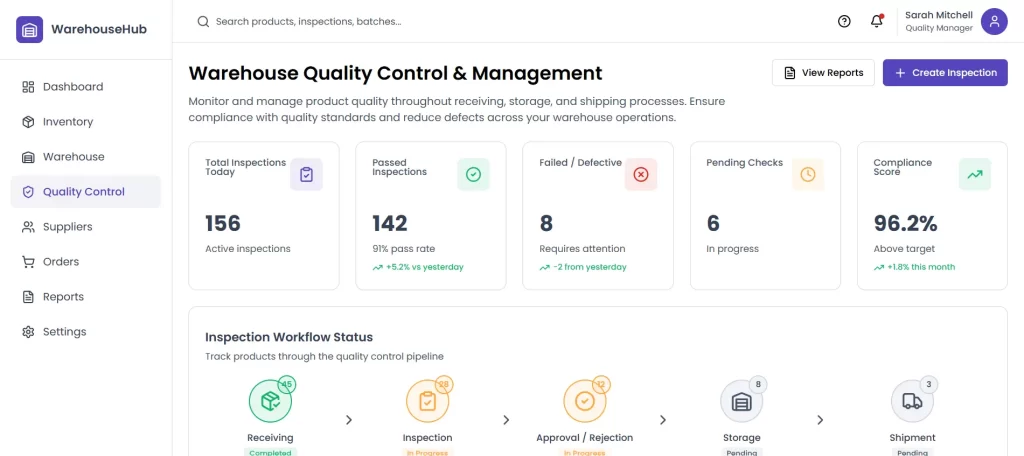Click 'Requires attention' text
1024x456 pixels.
(x=582, y=249)
